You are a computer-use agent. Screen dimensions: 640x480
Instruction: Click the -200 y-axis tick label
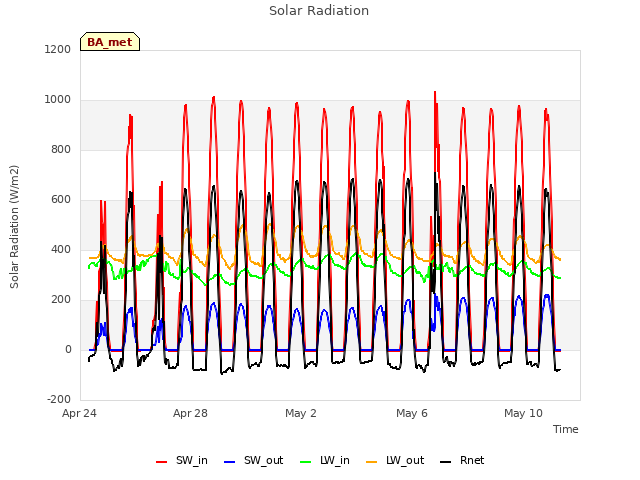point(59,399)
